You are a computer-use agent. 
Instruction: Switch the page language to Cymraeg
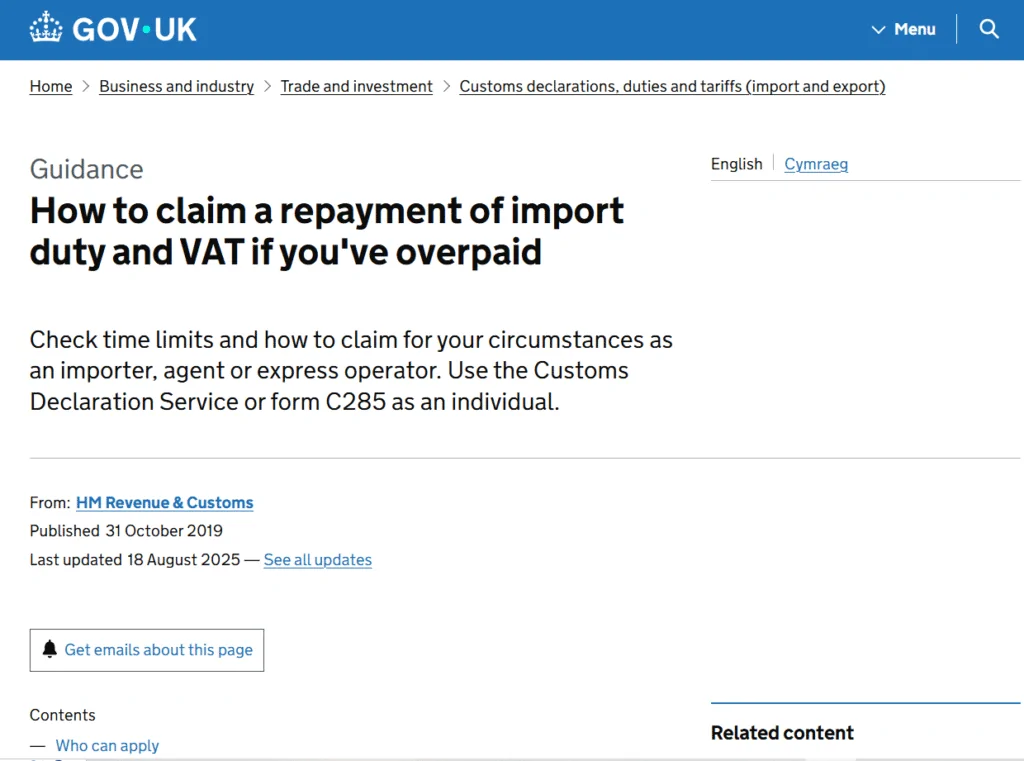[816, 164]
